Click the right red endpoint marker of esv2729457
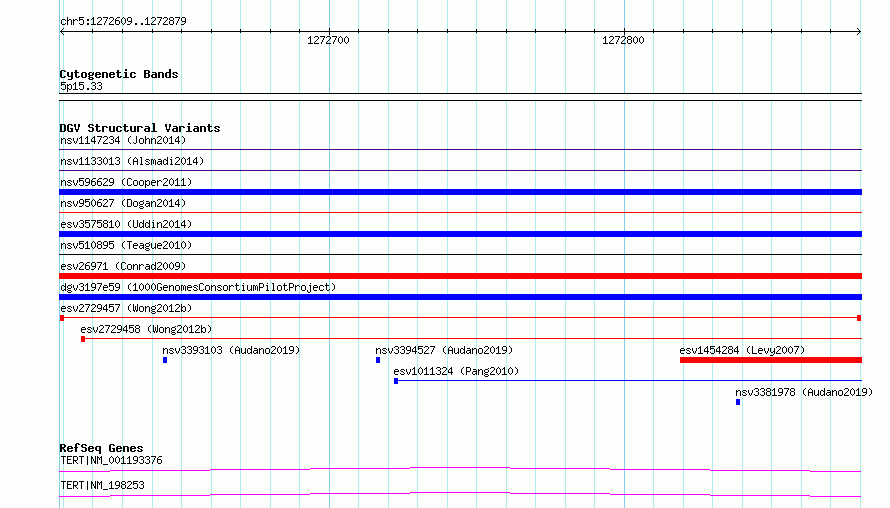 (x=859, y=318)
